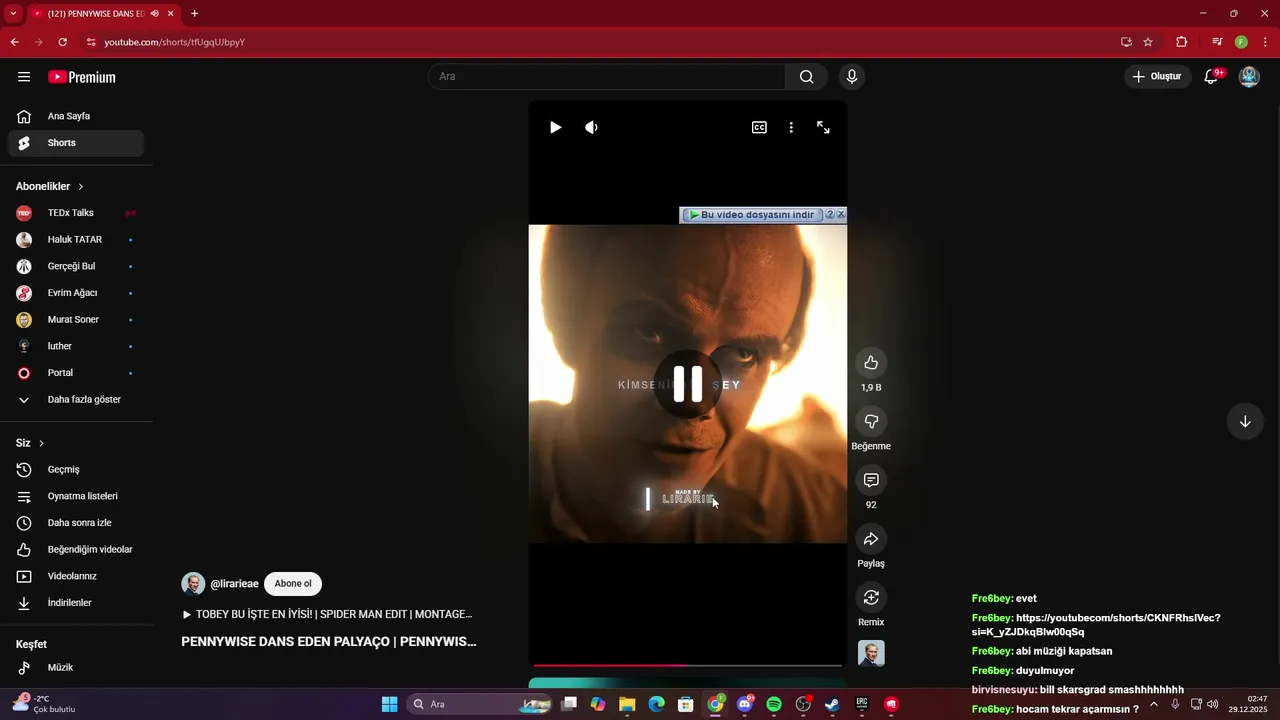Screen dimensions: 1280x720
Task: Open Portal channel in sidebar
Action: (76, 373)
